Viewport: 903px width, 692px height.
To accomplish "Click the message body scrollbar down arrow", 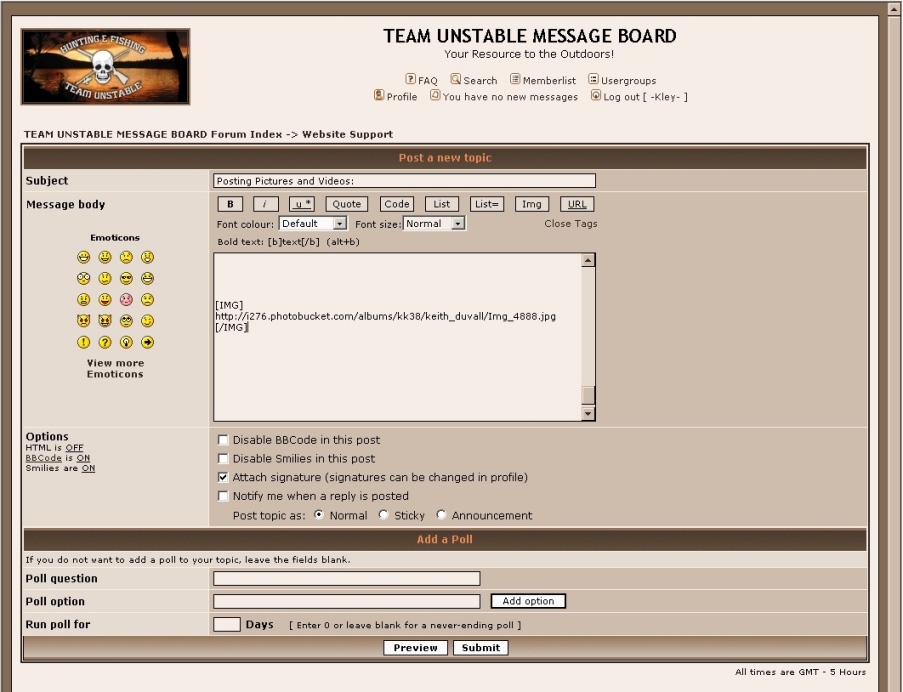I will pos(588,414).
